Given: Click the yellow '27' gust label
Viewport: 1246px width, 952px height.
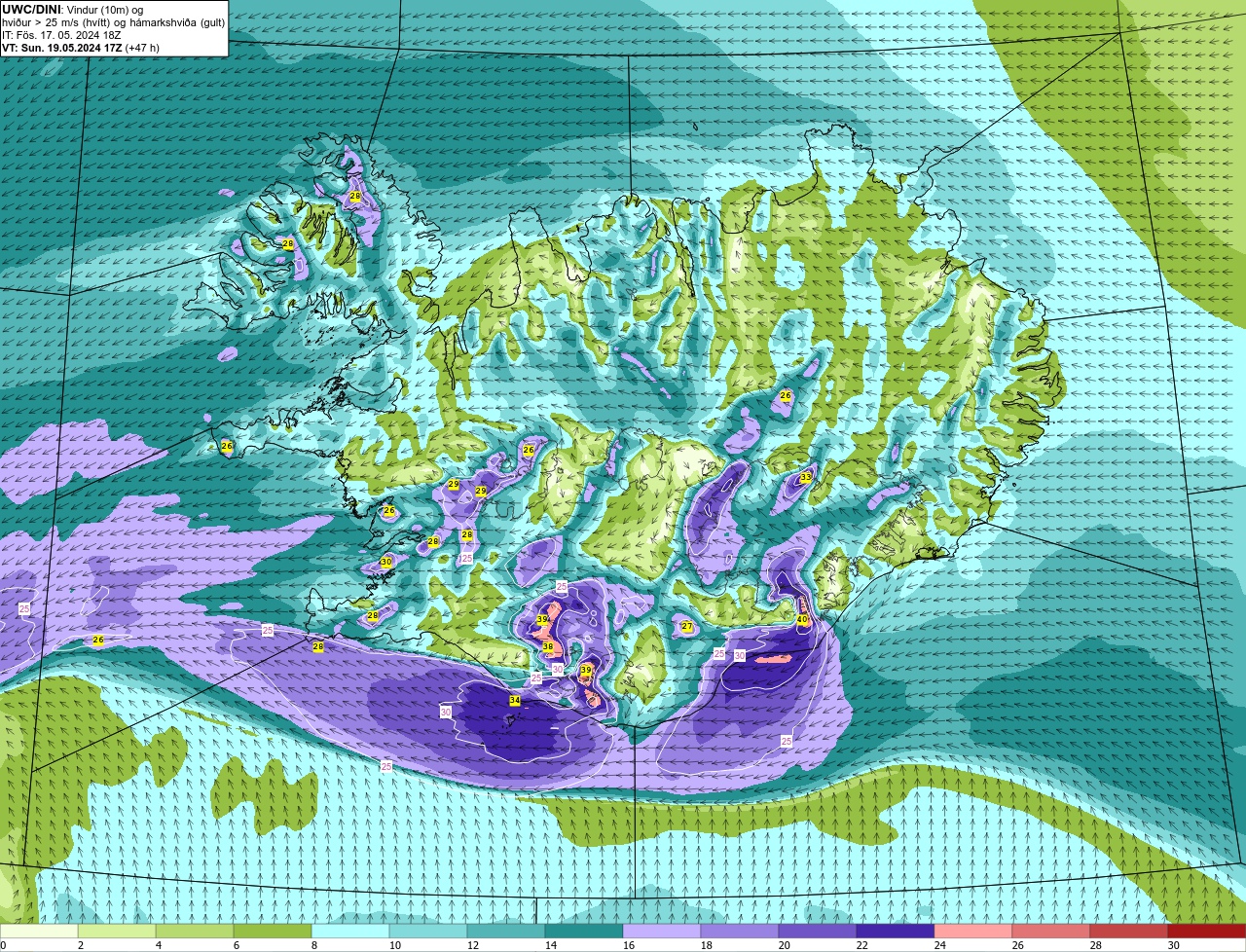Looking at the screenshot, I should (x=687, y=627).
